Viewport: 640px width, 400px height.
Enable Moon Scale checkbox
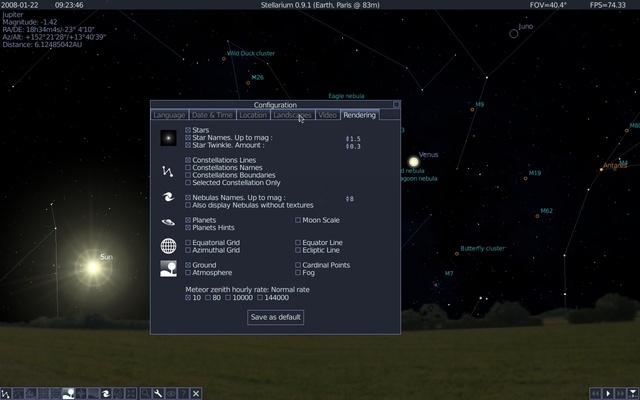tap(298, 220)
